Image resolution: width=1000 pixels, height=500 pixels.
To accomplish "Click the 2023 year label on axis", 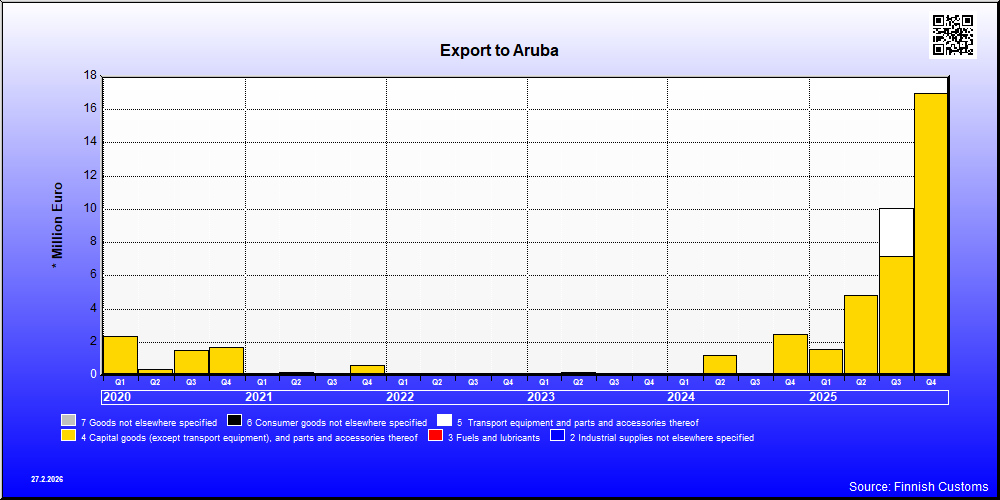I will 541,397.
